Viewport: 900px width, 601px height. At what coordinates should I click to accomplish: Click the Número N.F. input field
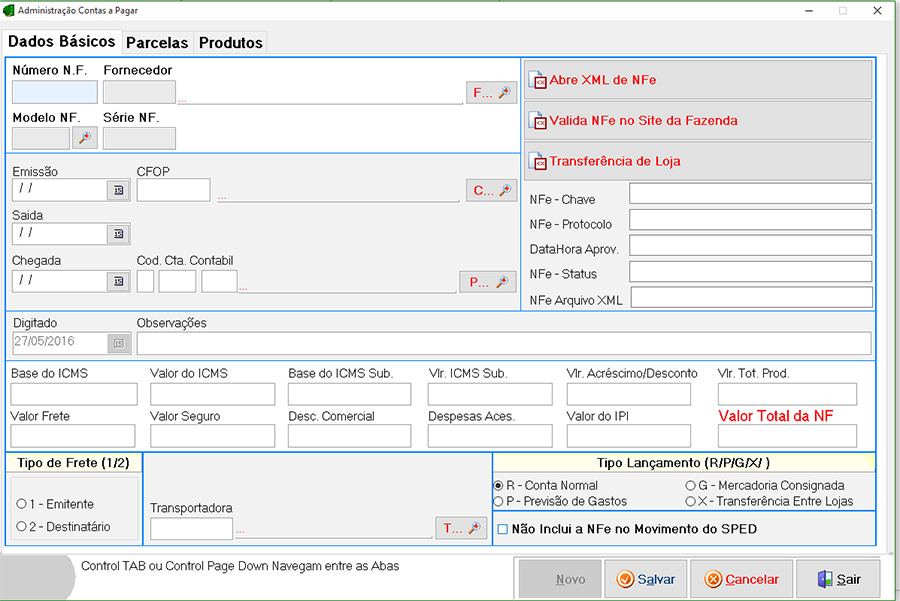tap(55, 93)
